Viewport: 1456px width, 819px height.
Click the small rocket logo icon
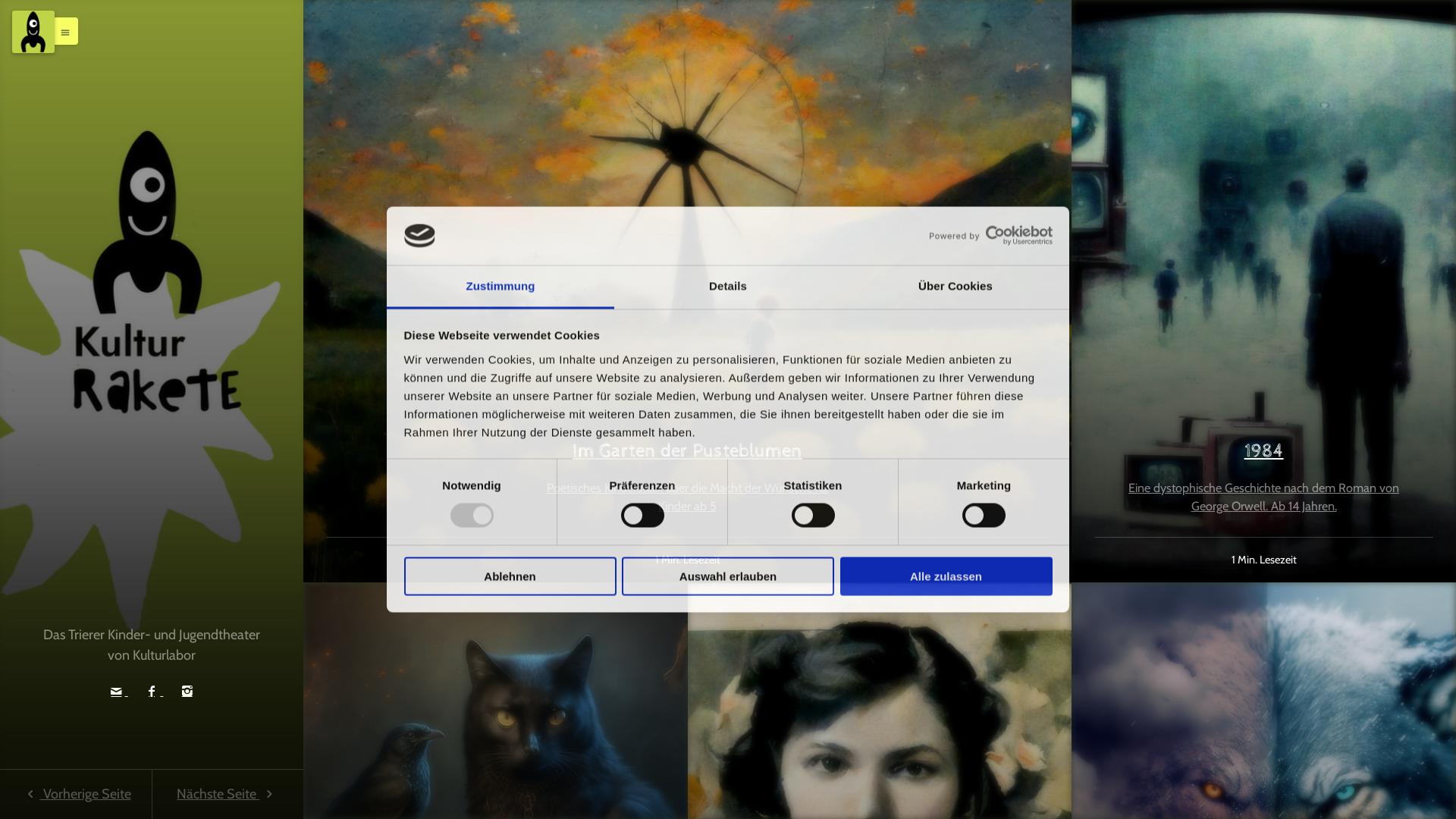(x=33, y=32)
